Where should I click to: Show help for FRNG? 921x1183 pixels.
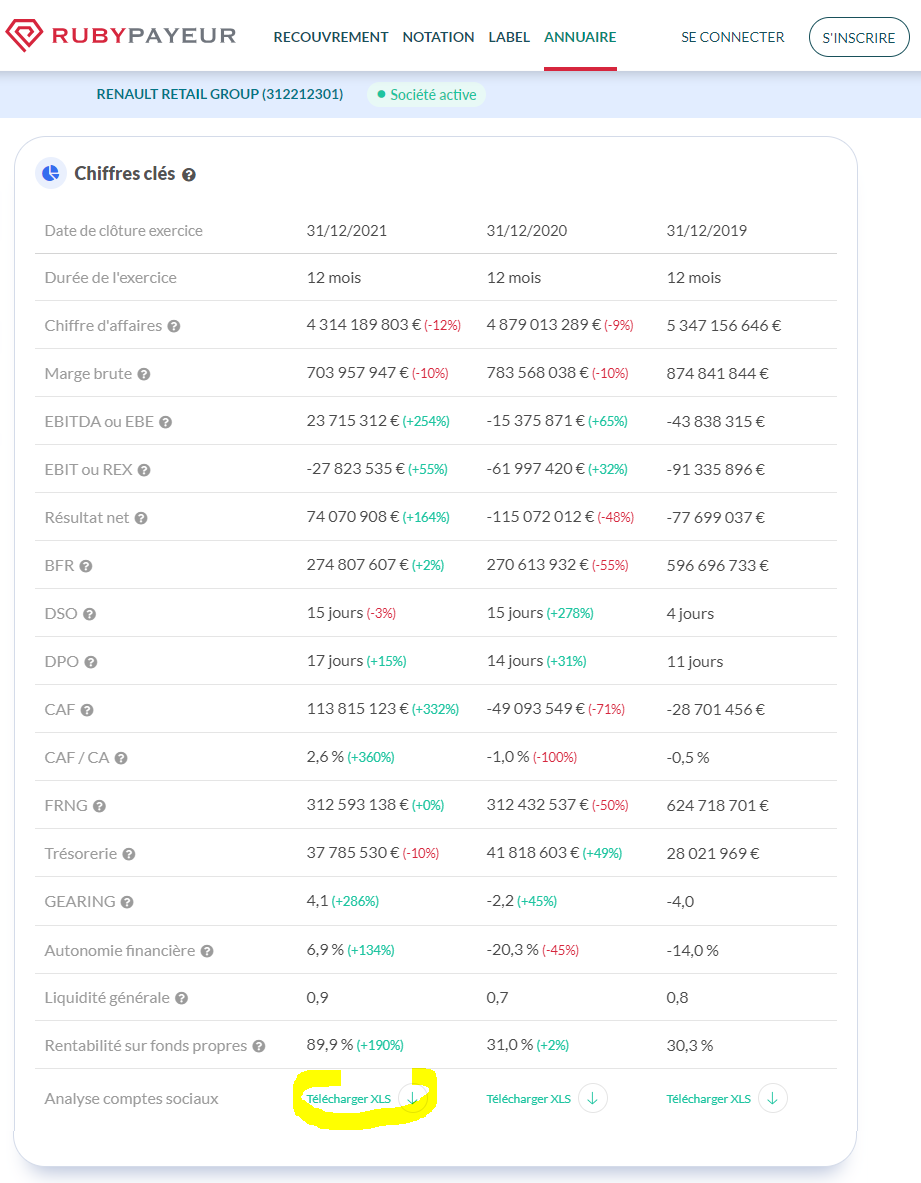(x=100, y=807)
